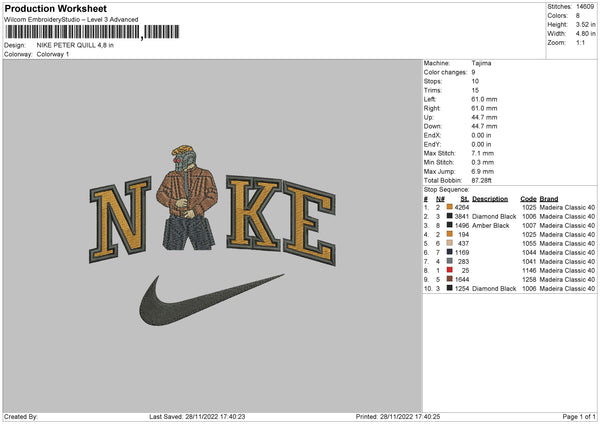Image resolution: width=600 pixels, height=424 pixels.
Task: Click the embroidered letter K in the design
Action: (x=254, y=213)
